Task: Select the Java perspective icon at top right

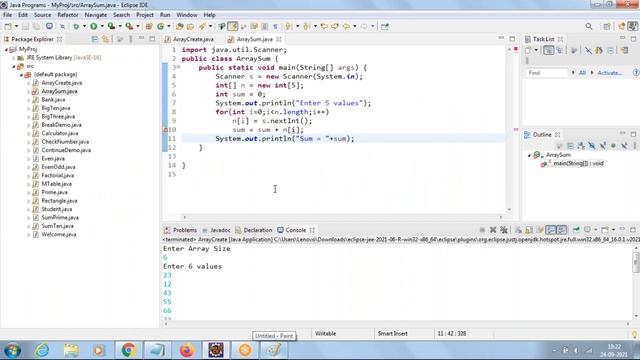Action: click(x=633, y=27)
